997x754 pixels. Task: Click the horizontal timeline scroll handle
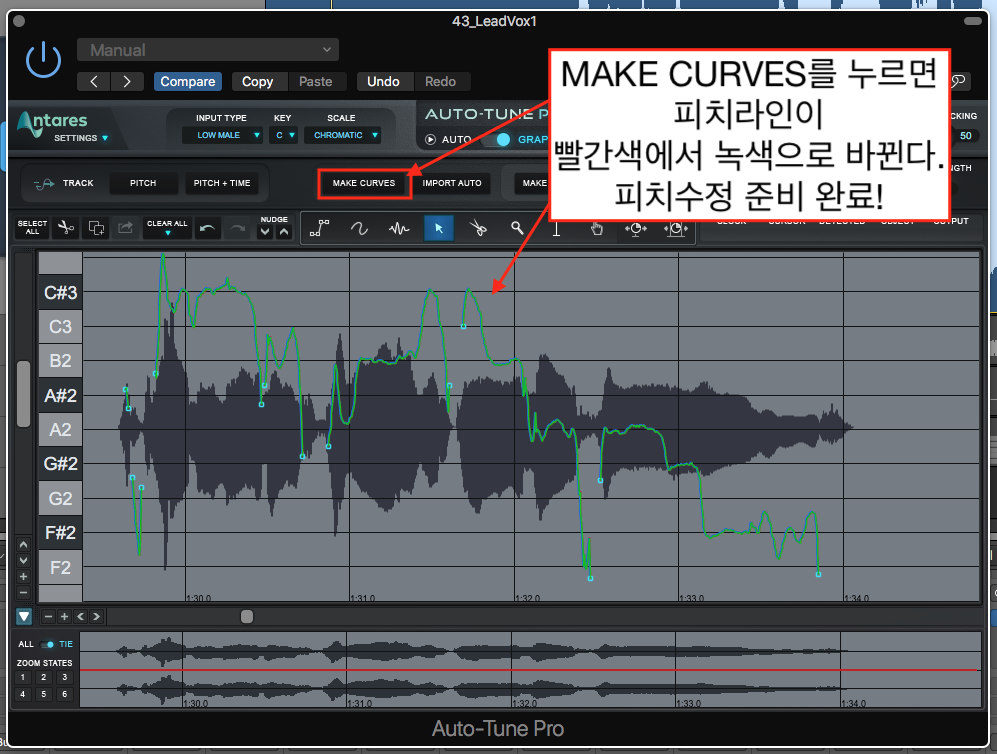pyautogui.click(x=247, y=616)
